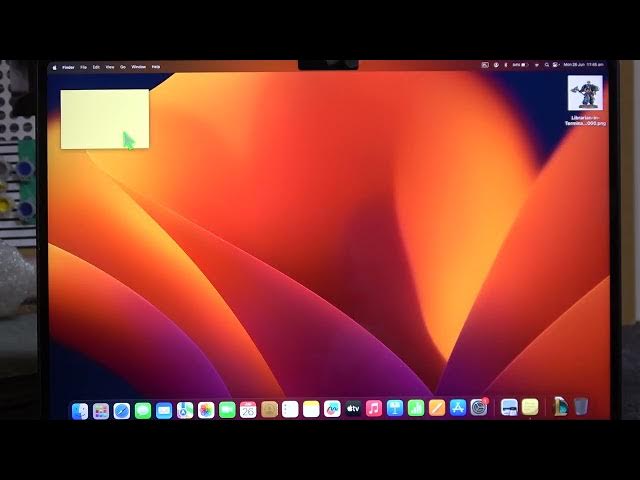
Task: Launch Apple TV from the dock
Action: (x=353, y=408)
